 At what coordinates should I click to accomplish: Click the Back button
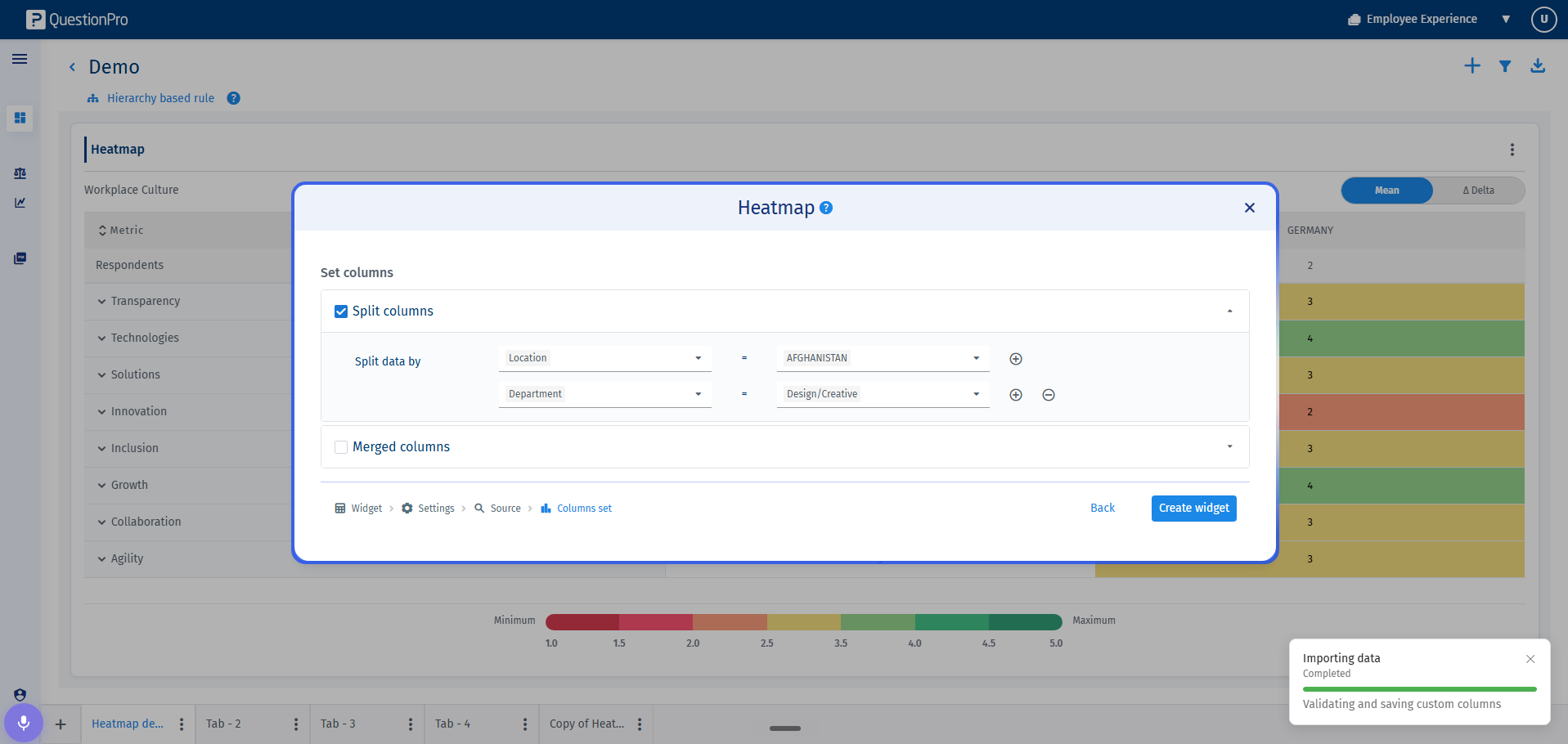(1103, 509)
